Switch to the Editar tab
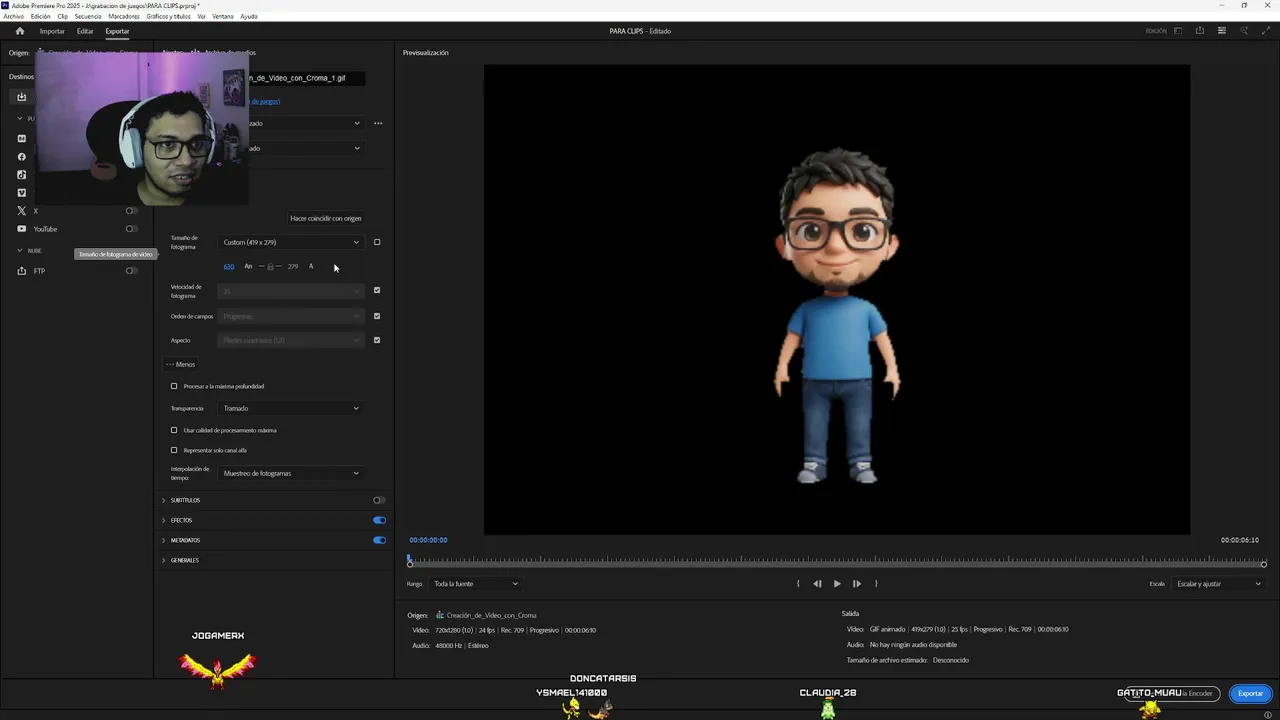The image size is (1280, 720). 85,31
